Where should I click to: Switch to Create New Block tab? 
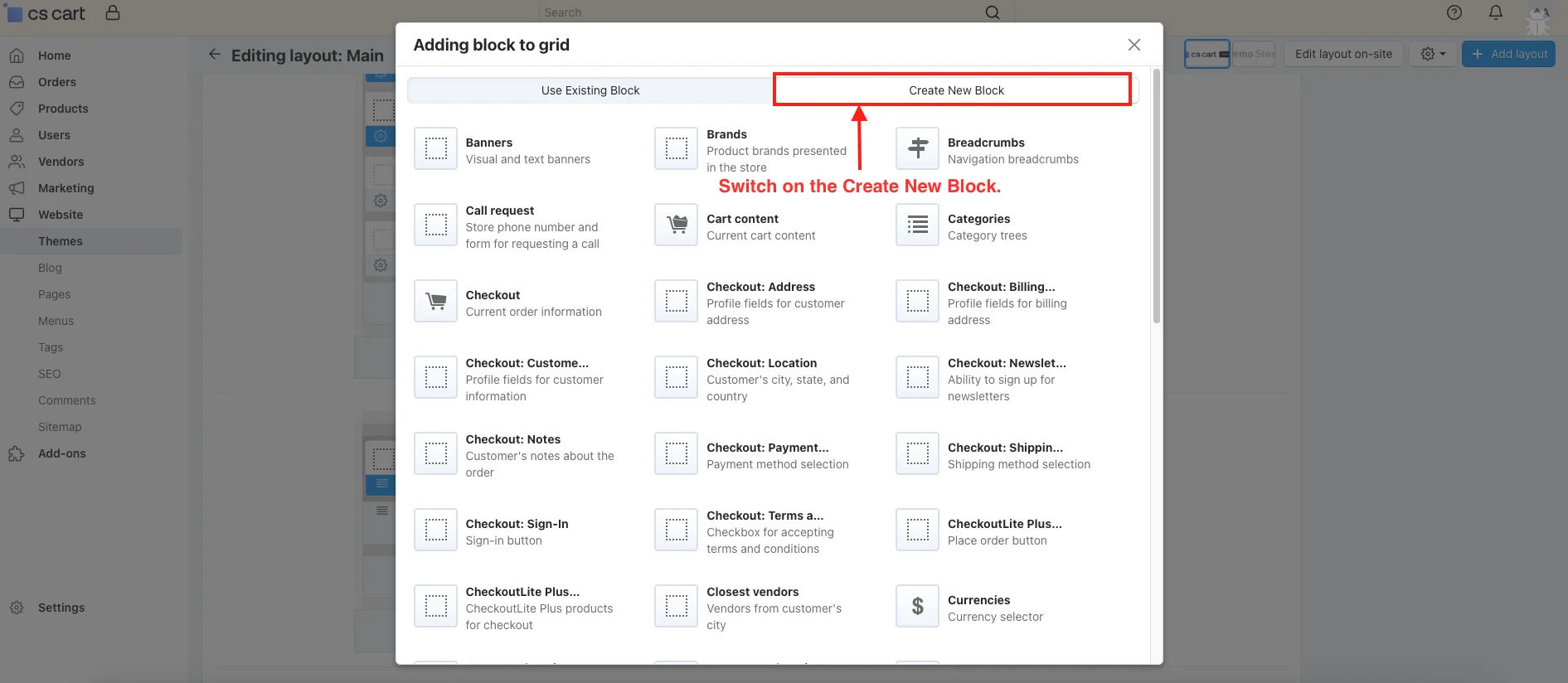955,90
